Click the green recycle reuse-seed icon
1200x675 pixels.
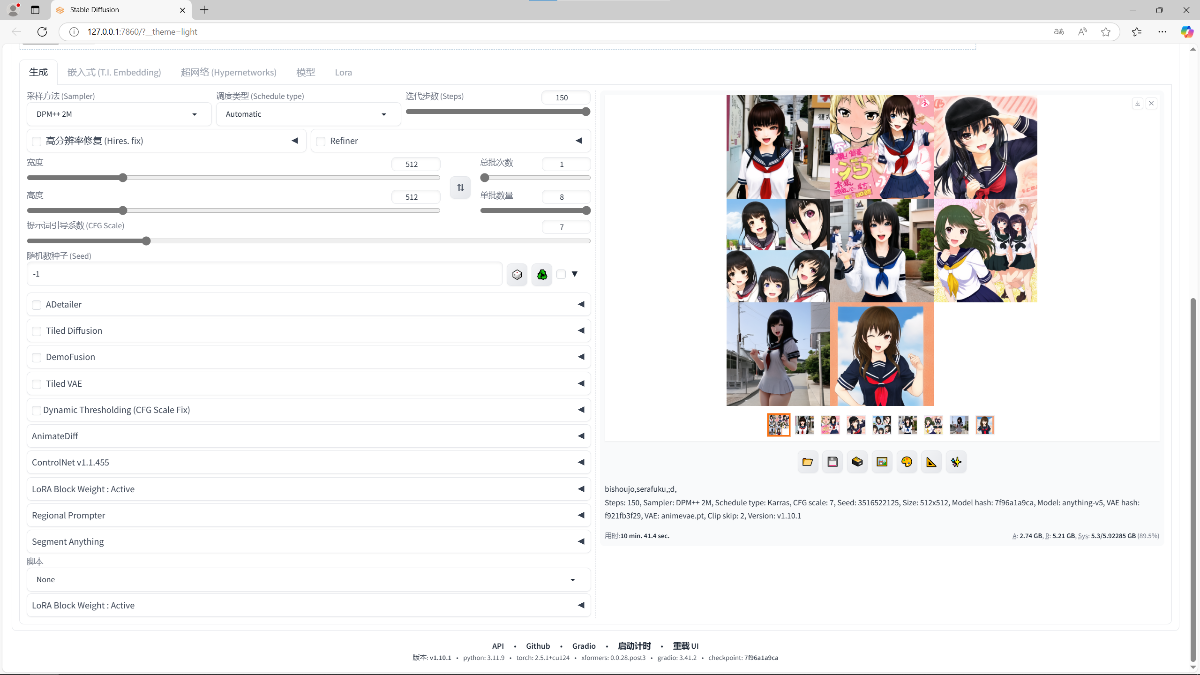(x=542, y=274)
